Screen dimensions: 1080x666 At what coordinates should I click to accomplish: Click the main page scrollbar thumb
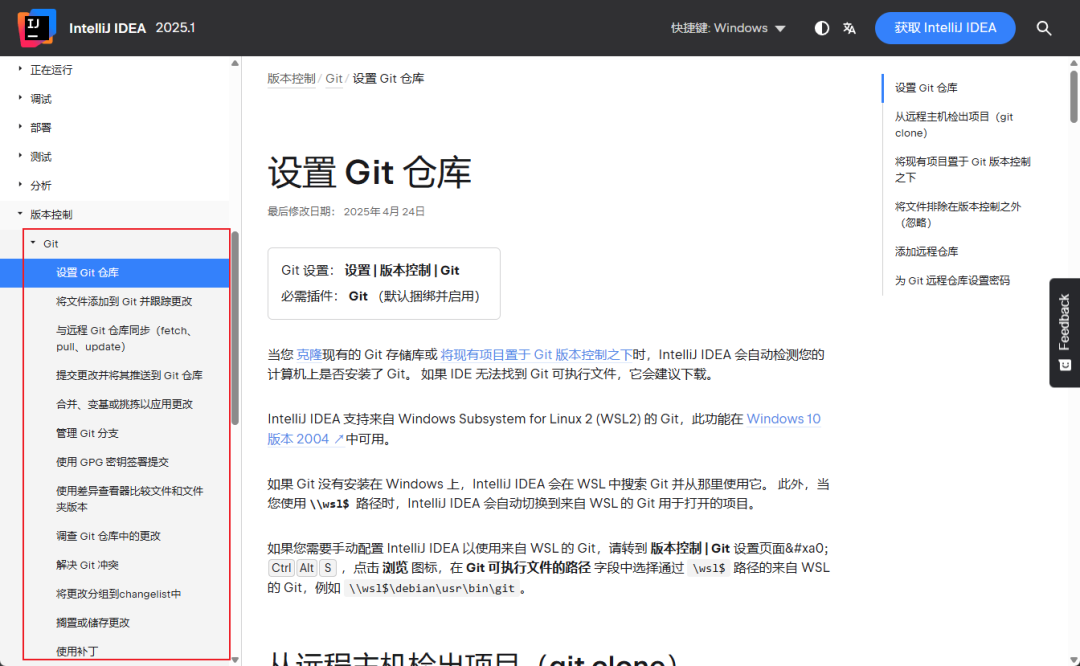coord(1074,97)
